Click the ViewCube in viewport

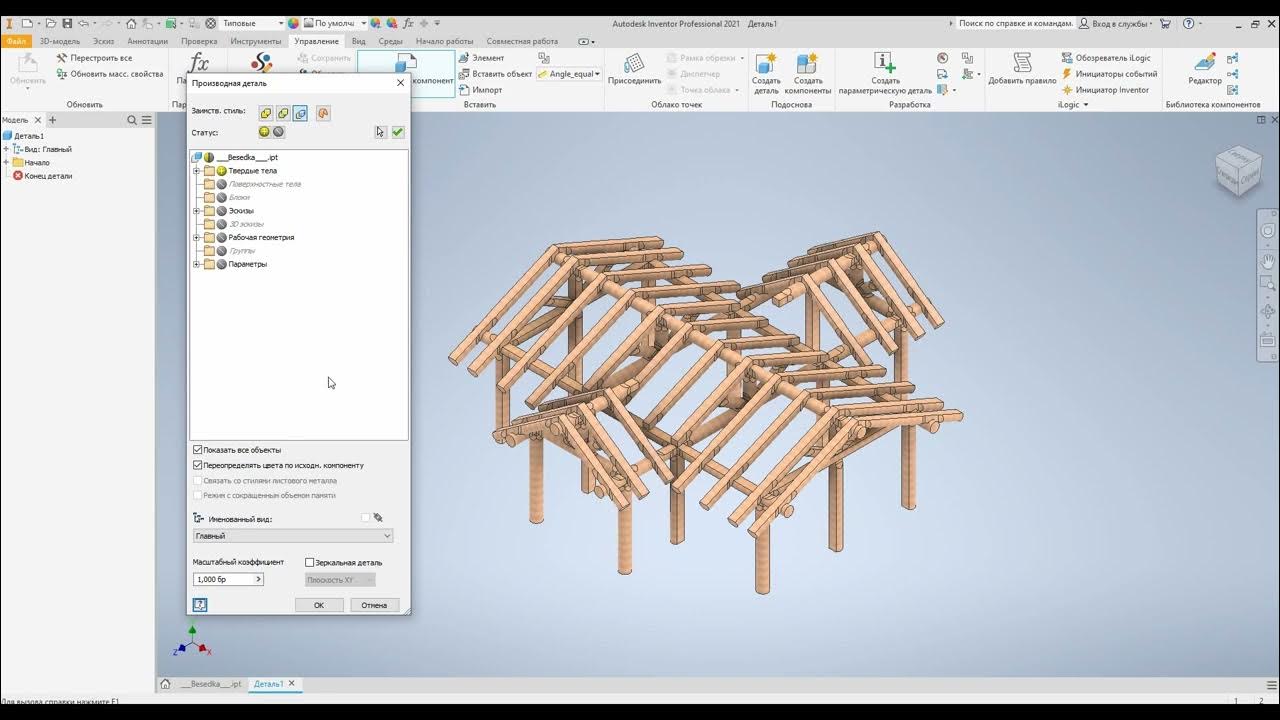pos(1237,171)
